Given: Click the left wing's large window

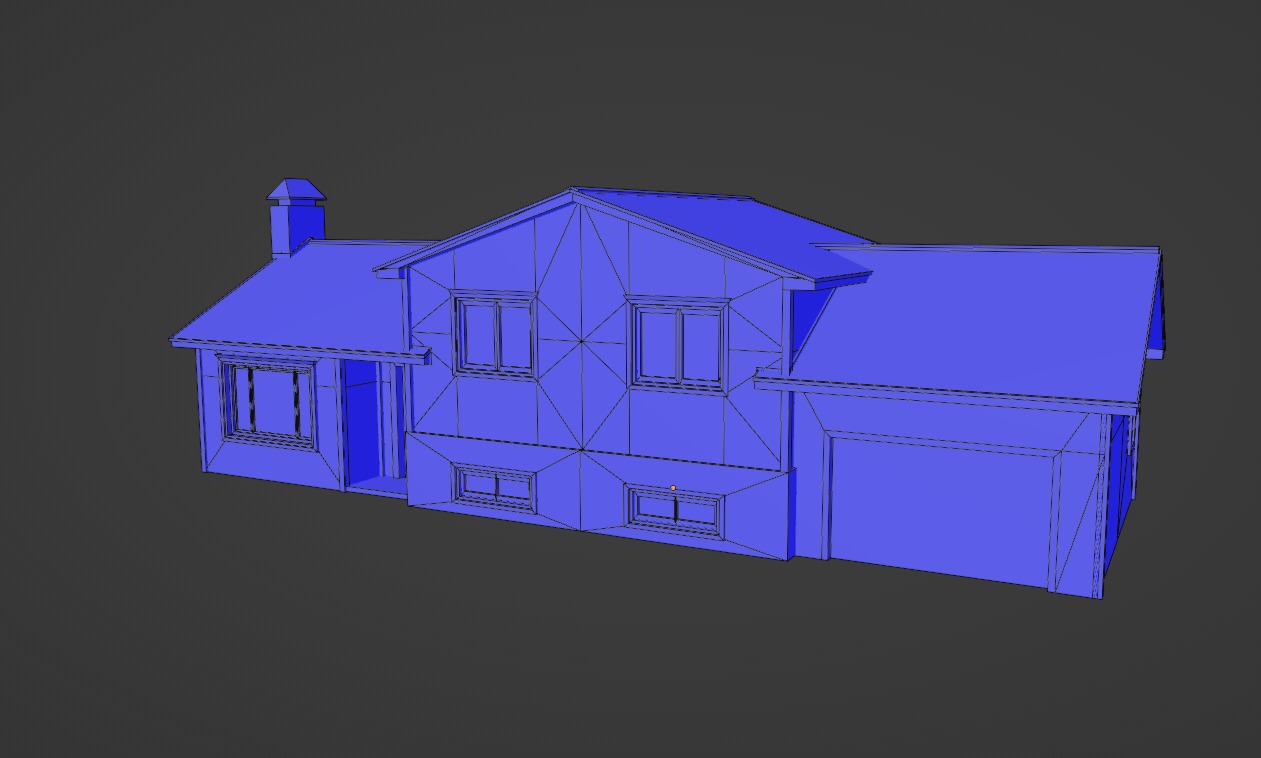Looking at the screenshot, I should tap(266, 400).
